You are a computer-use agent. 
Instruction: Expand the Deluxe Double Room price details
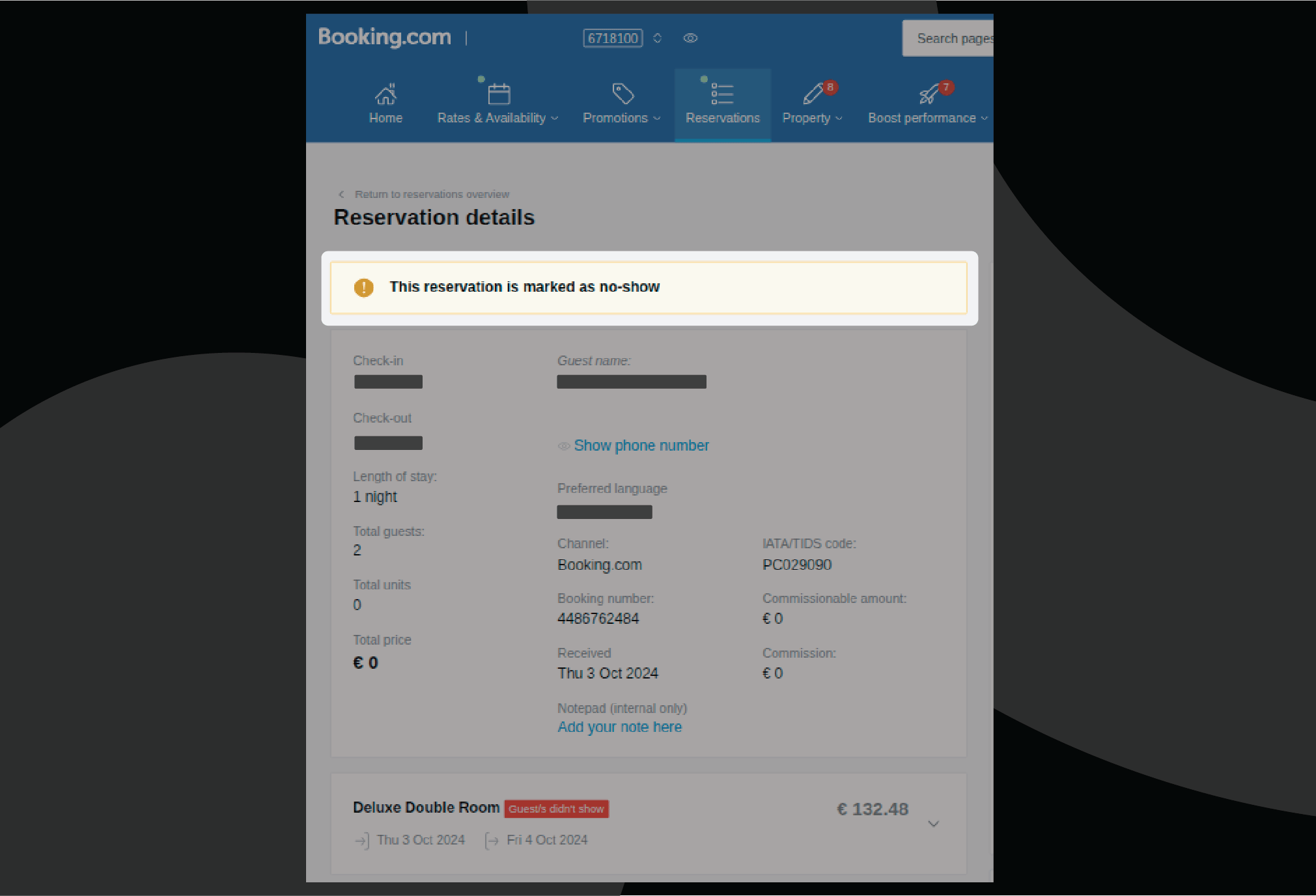[x=934, y=823]
